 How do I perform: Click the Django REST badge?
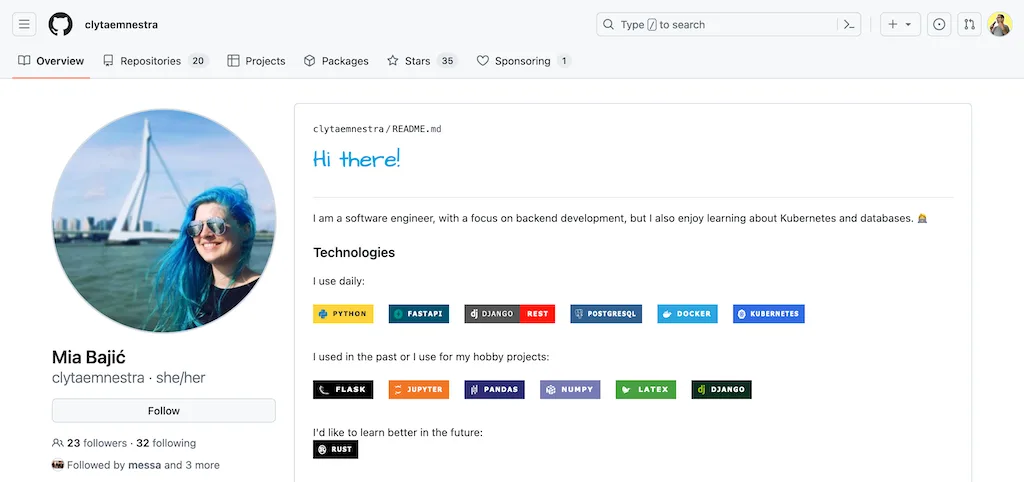(509, 313)
